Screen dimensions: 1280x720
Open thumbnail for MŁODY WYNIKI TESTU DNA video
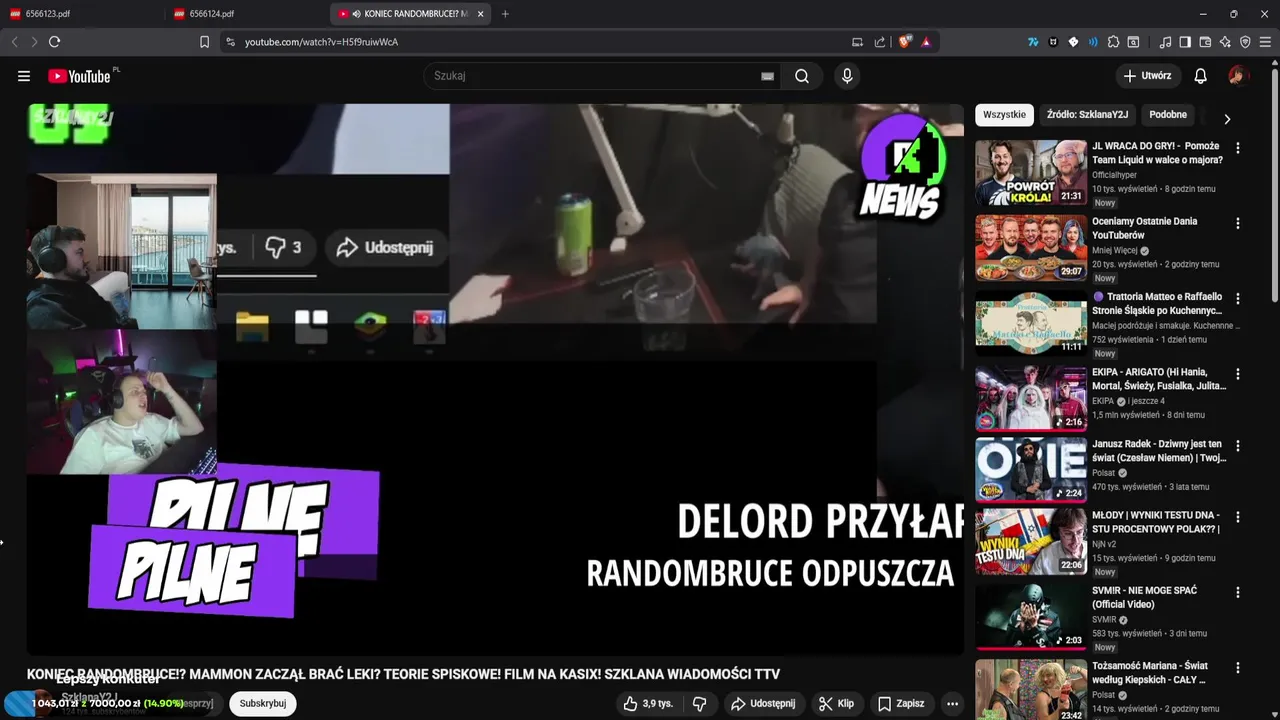tap(1031, 541)
